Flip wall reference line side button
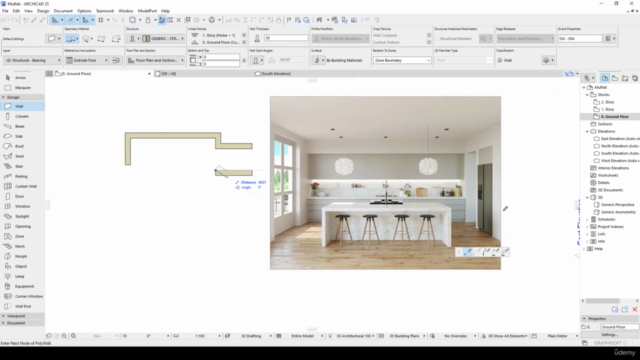 tap(116, 60)
